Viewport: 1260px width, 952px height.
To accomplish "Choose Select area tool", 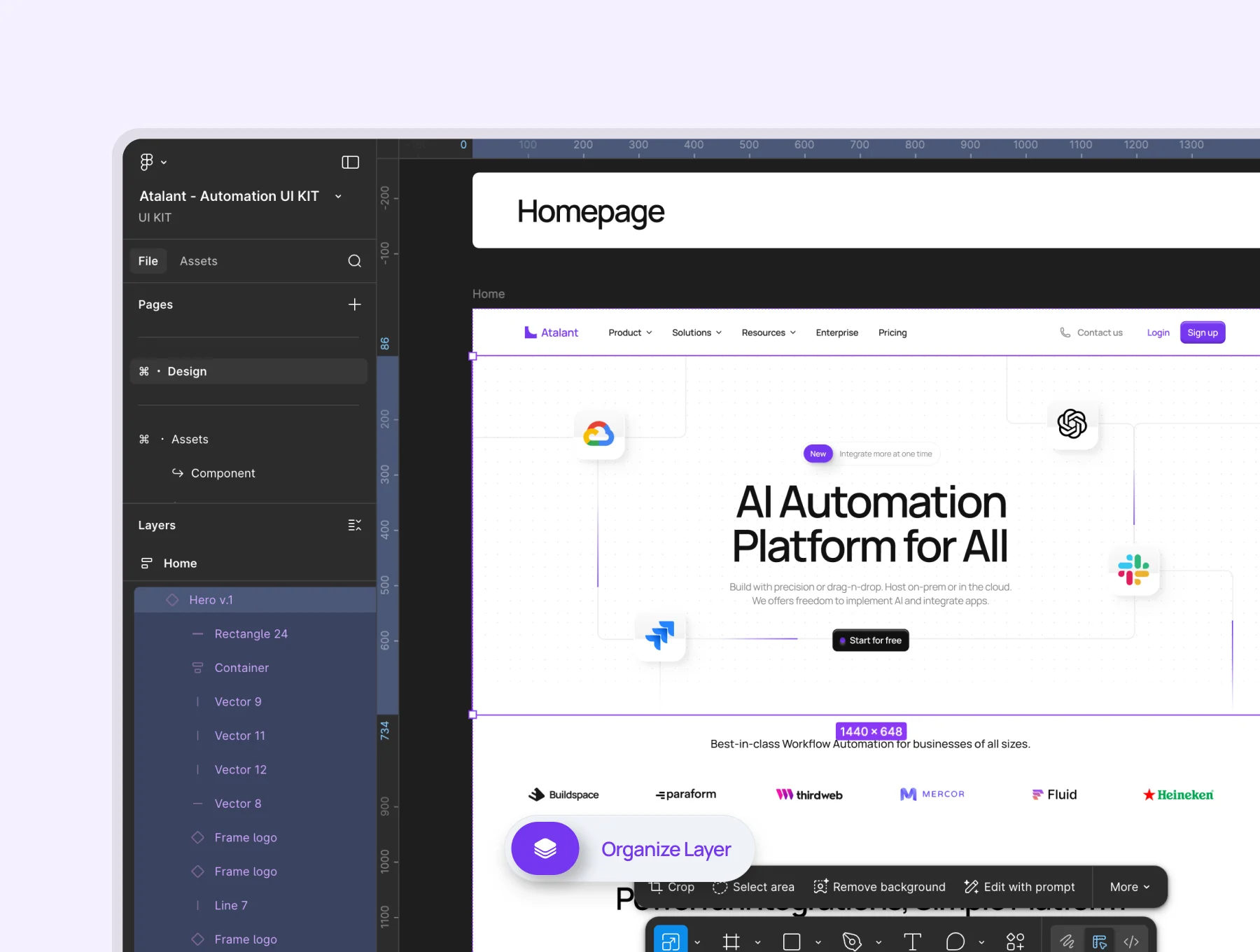I will [753, 887].
